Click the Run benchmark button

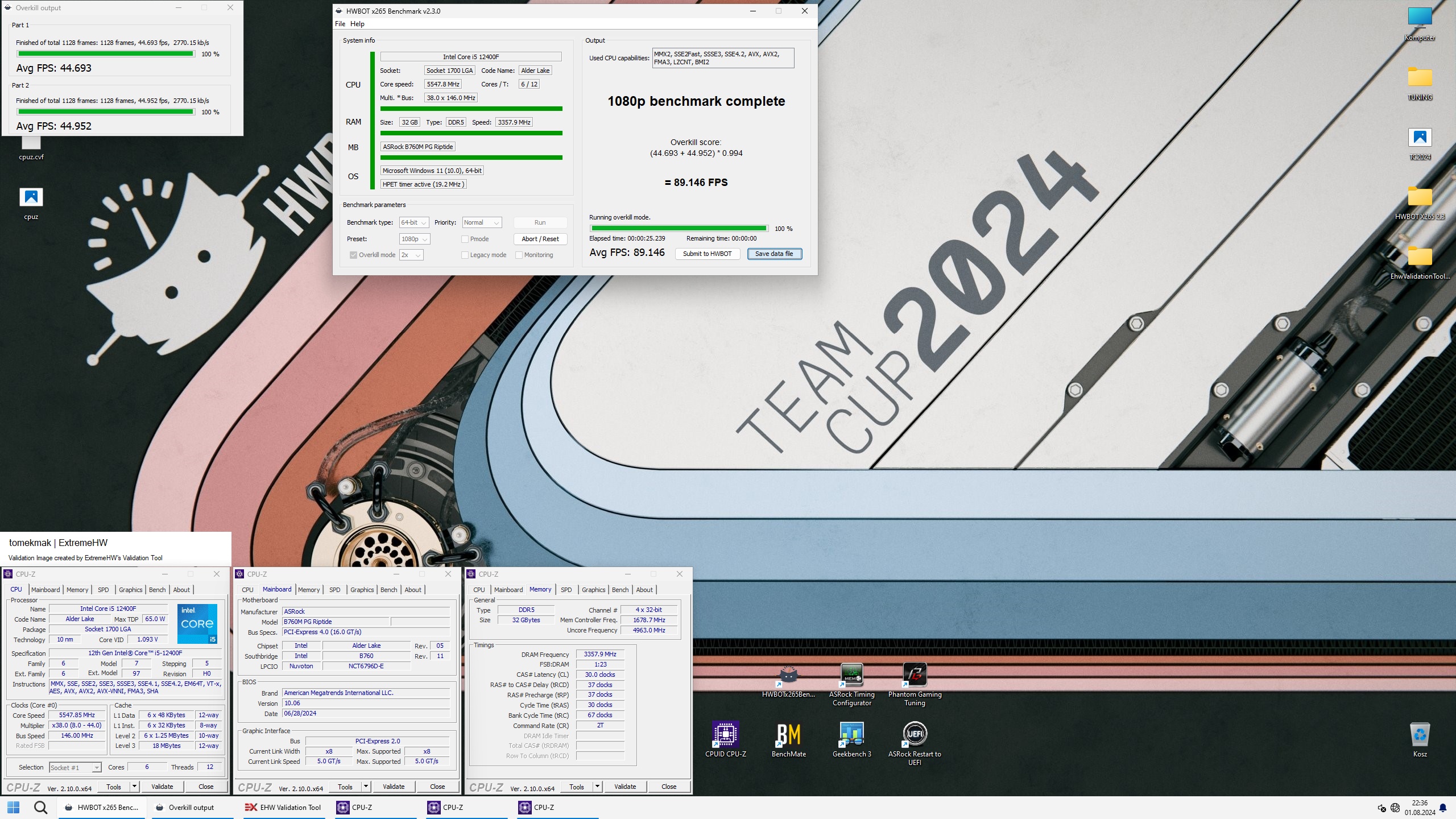pos(540,222)
